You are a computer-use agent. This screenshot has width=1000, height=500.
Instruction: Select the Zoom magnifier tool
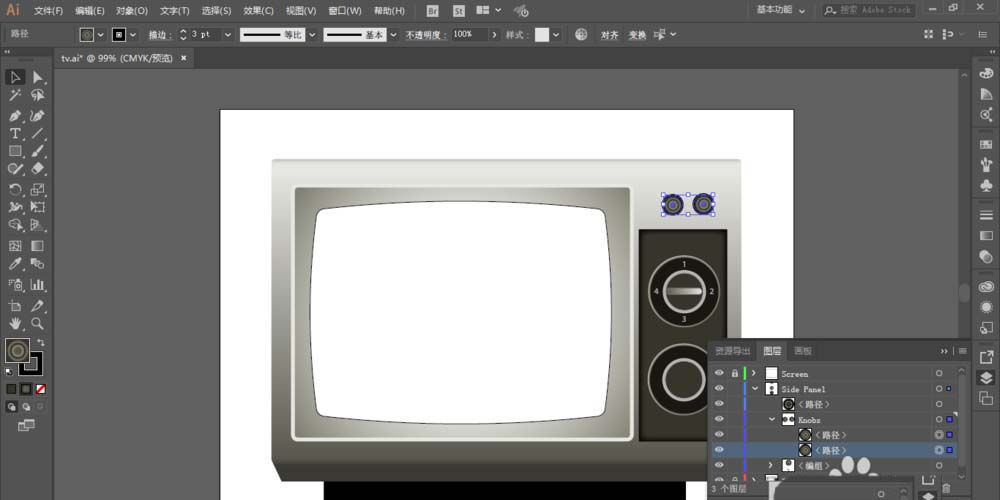(38, 323)
